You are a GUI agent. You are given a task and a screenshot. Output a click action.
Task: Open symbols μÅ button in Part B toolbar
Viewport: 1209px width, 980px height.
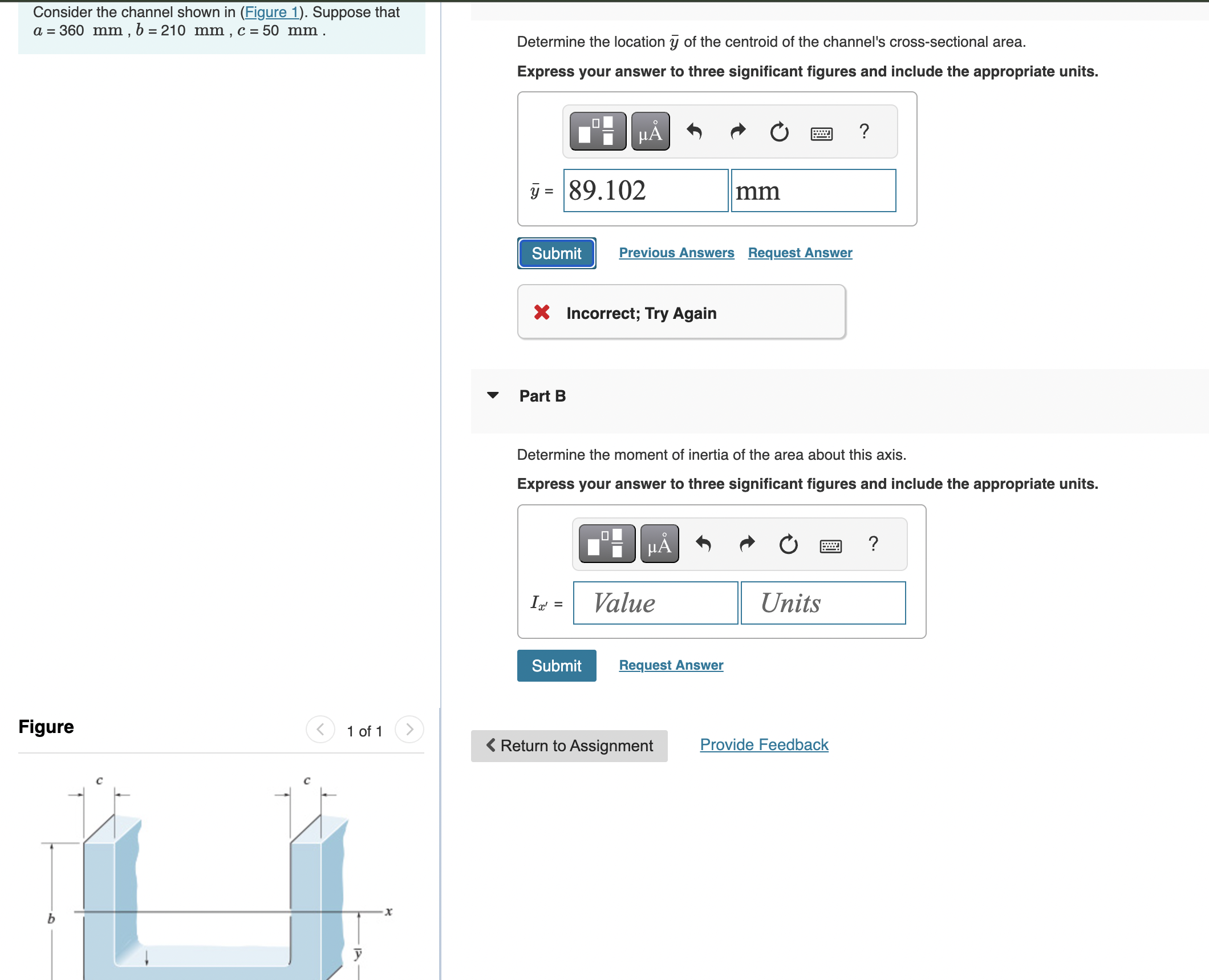pos(660,544)
